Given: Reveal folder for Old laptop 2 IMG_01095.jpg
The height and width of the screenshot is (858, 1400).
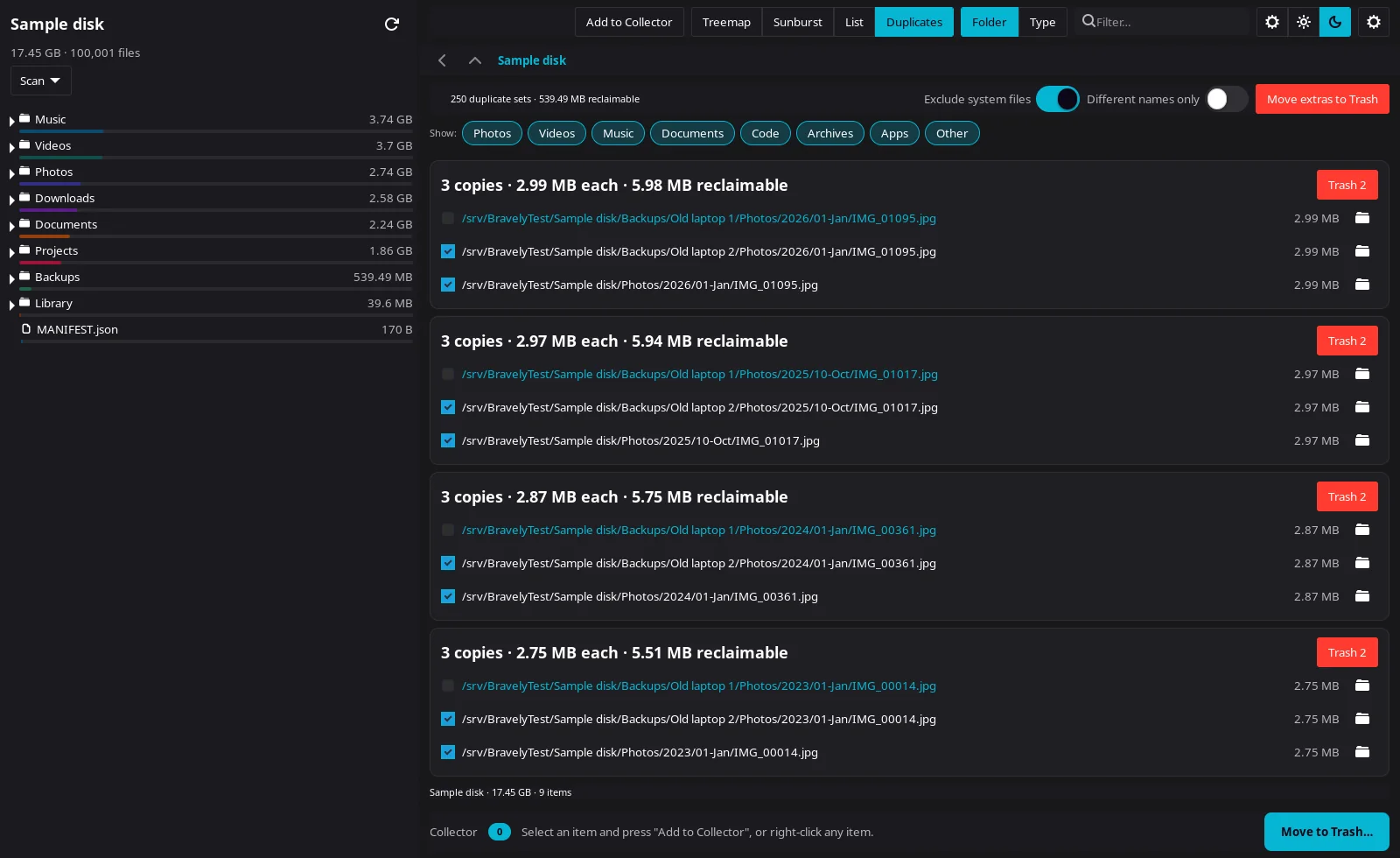Looking at the screenshot, I should tap(1362, 251).
